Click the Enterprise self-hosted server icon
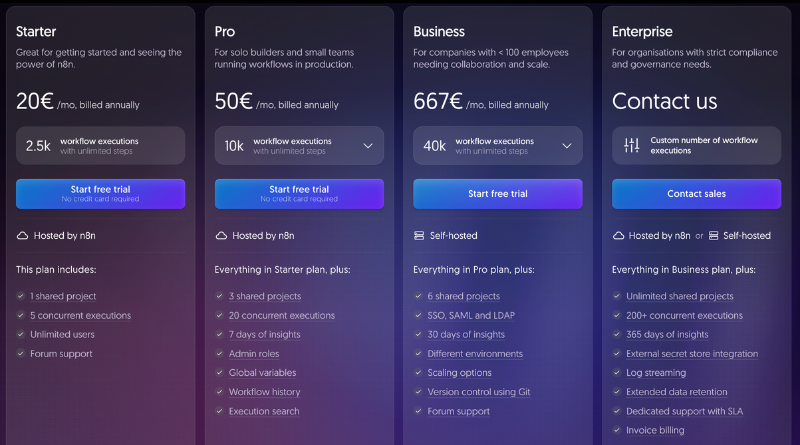Image resolution: width=800 pixels, height=445 pixels. 714,236
